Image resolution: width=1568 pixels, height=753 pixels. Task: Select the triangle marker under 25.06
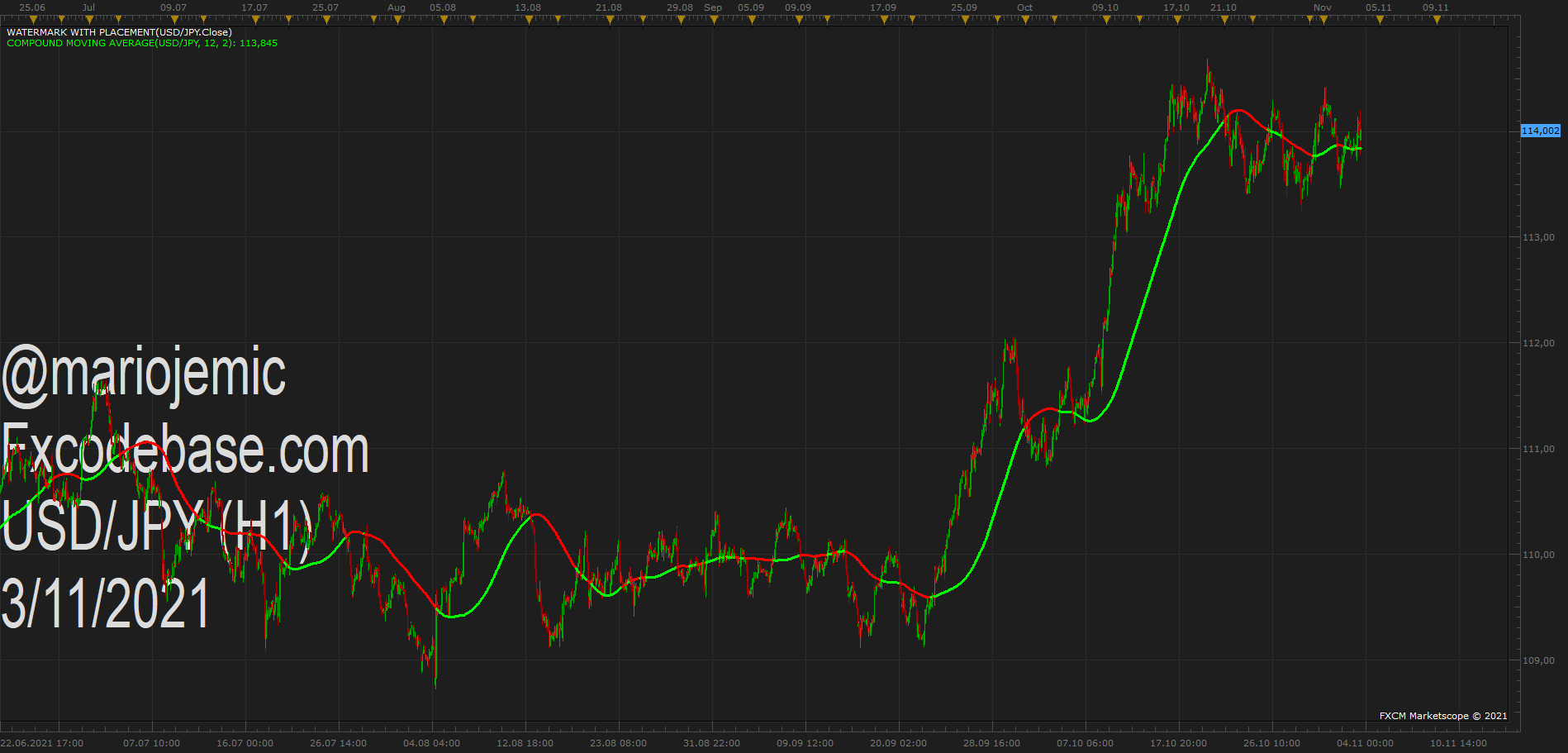pyautogui.click(x=32, y=20)
